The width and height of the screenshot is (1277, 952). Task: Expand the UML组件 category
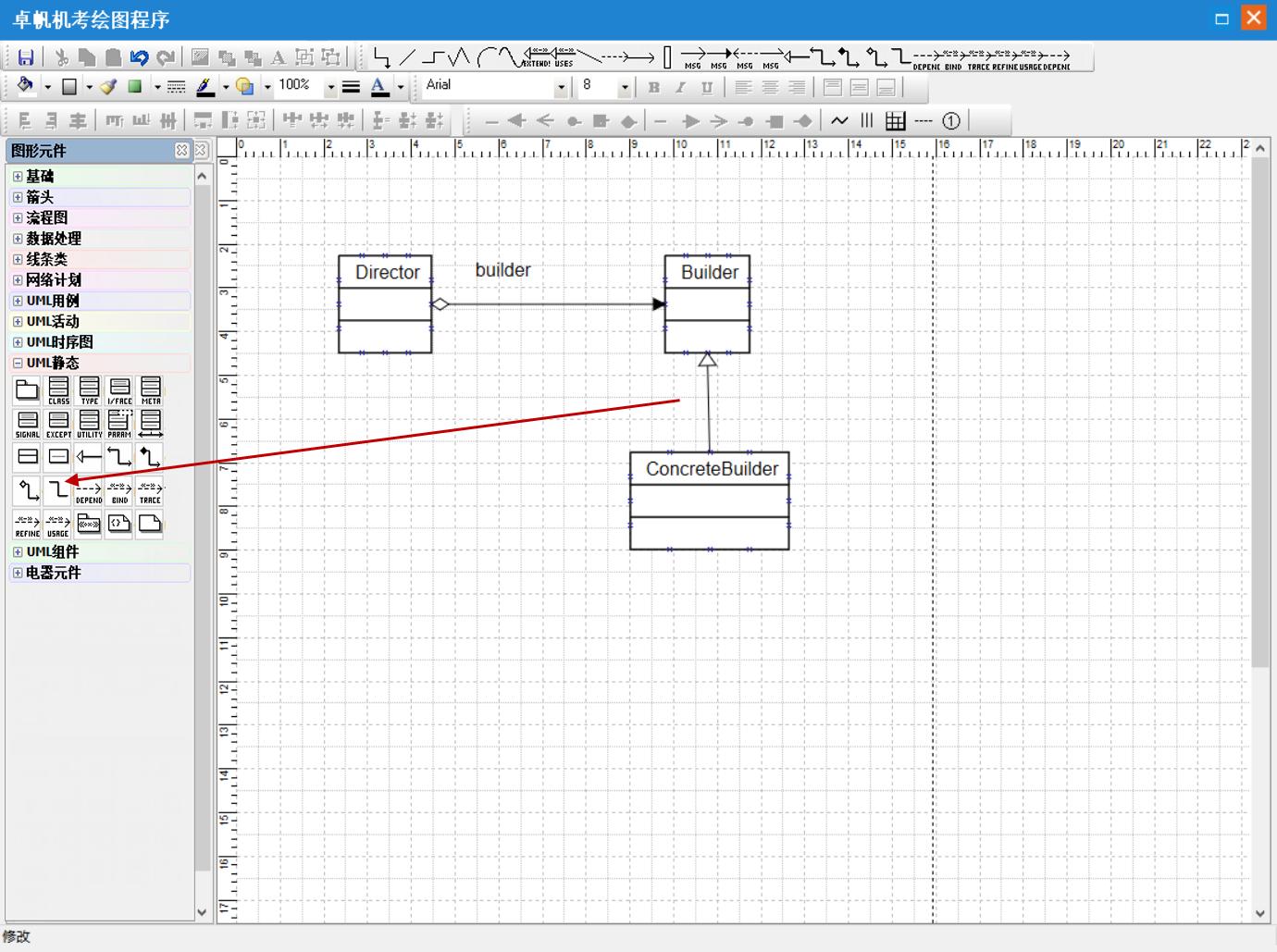[18, 551]
